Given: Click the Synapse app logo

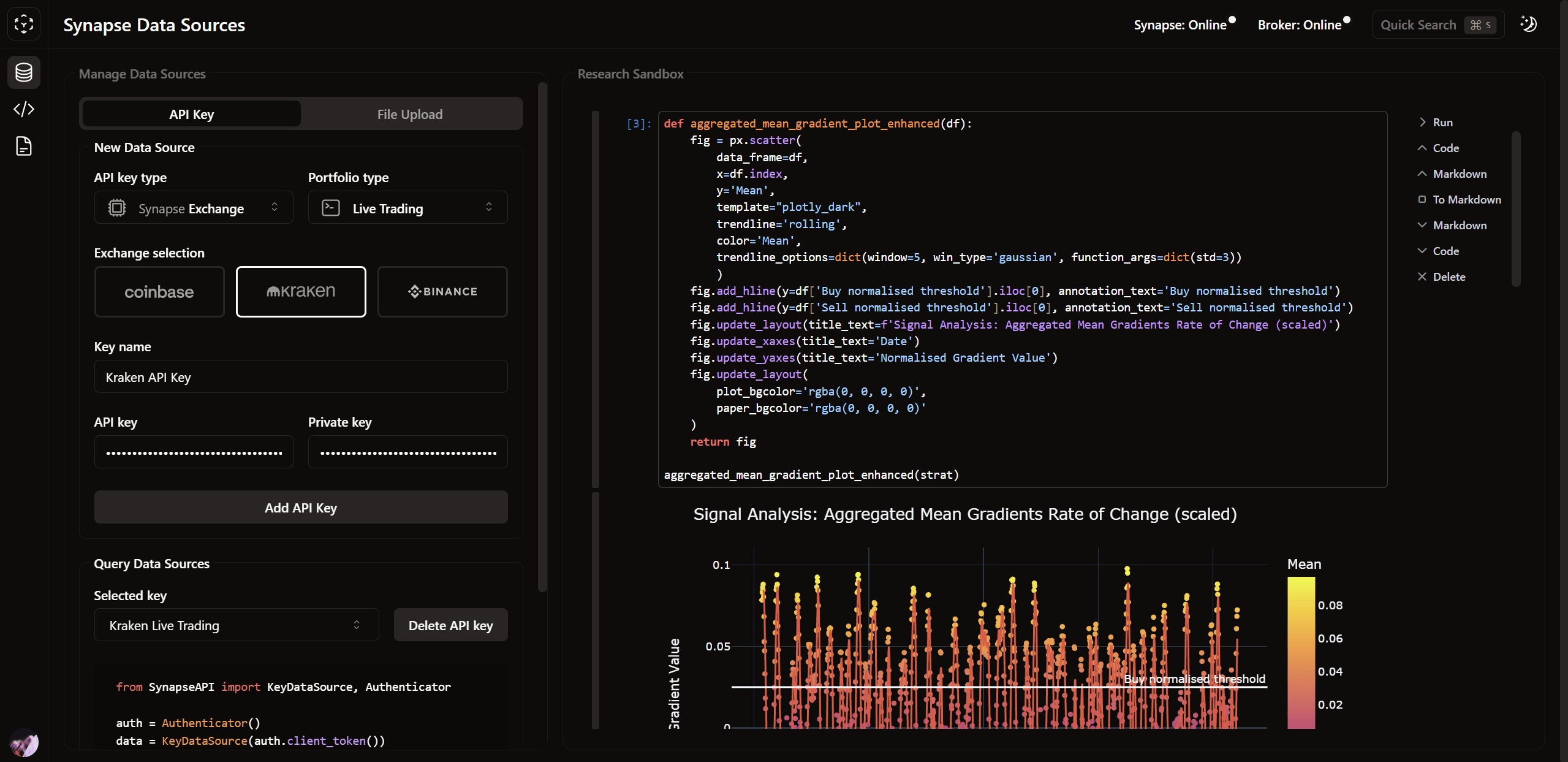Looking at the screenshot, I should point(24,24).
